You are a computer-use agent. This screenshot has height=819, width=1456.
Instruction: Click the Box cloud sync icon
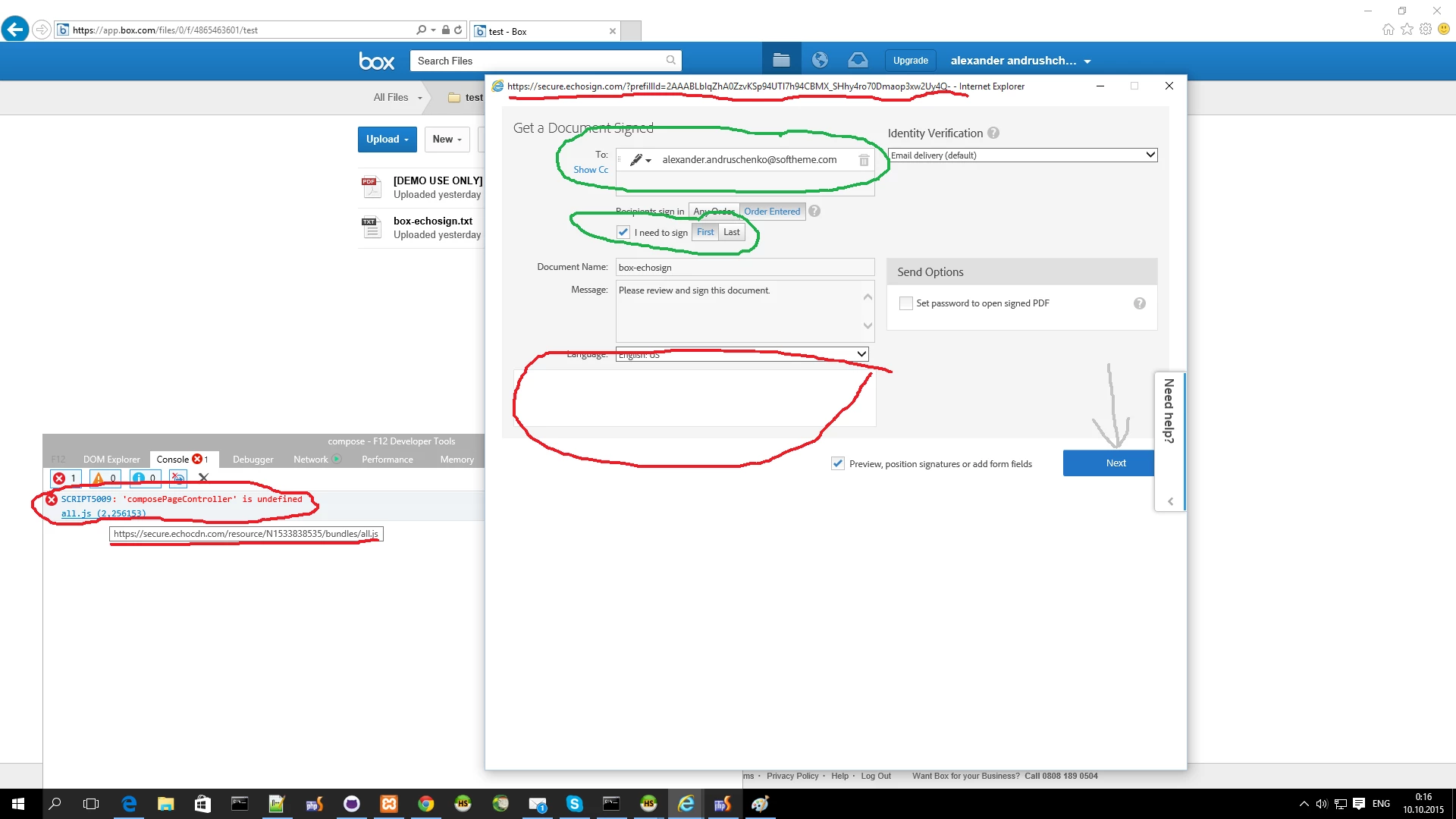858,60
